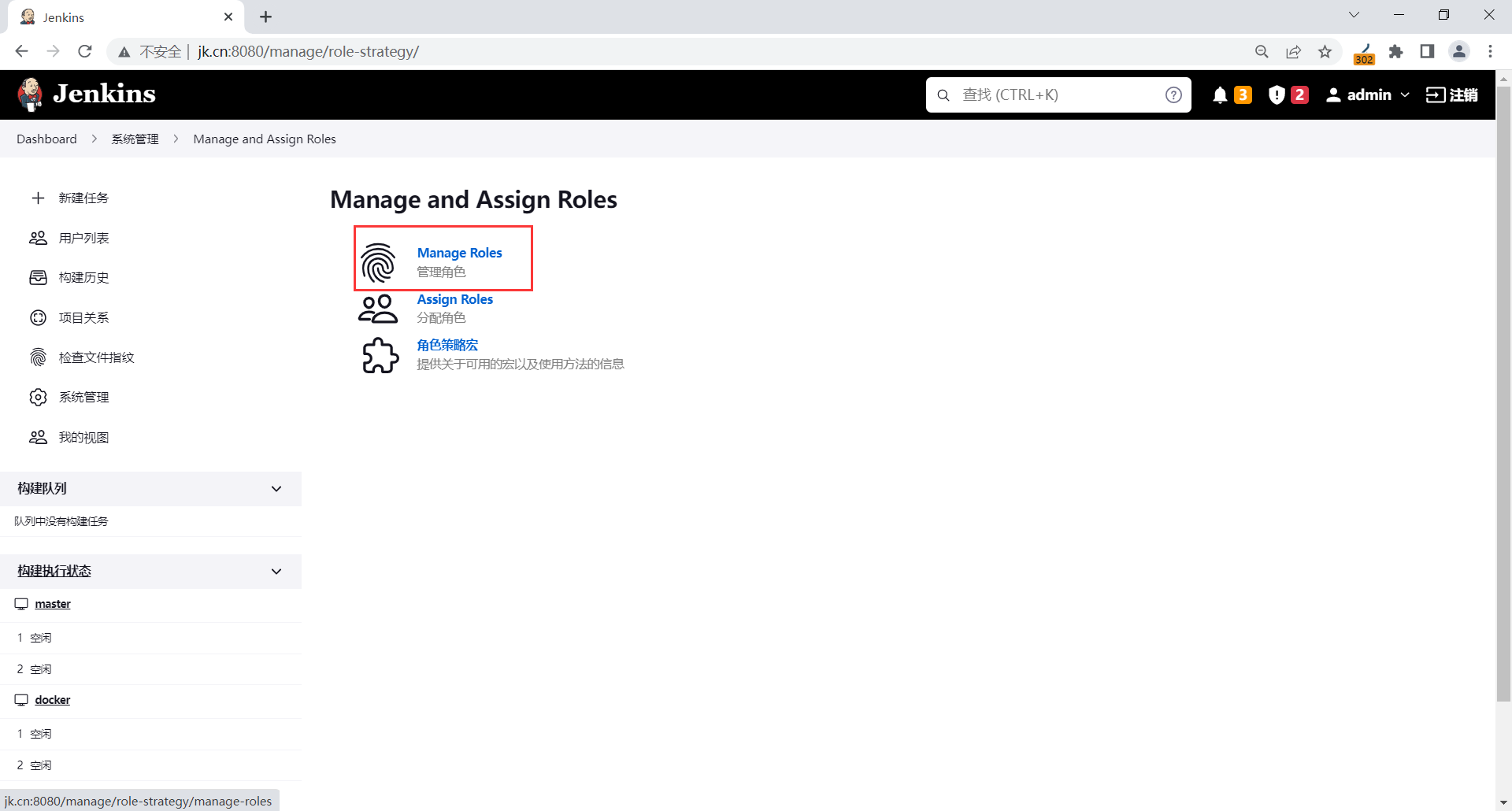Open the security warnings shield icon

pyautogui.click(x=1277, y=95)
